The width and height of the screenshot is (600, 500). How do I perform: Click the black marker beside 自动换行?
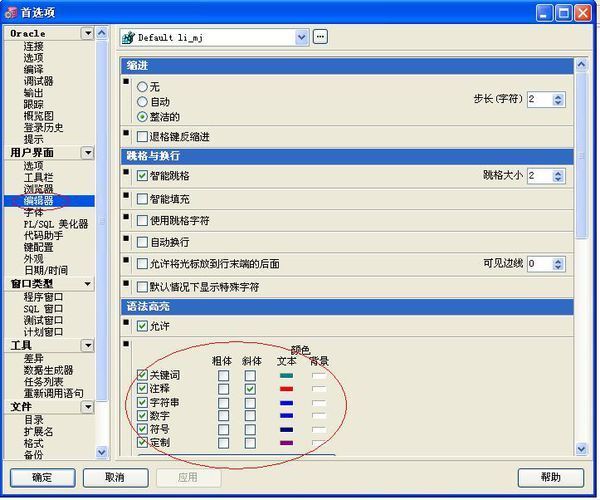[x=127, y=238]
